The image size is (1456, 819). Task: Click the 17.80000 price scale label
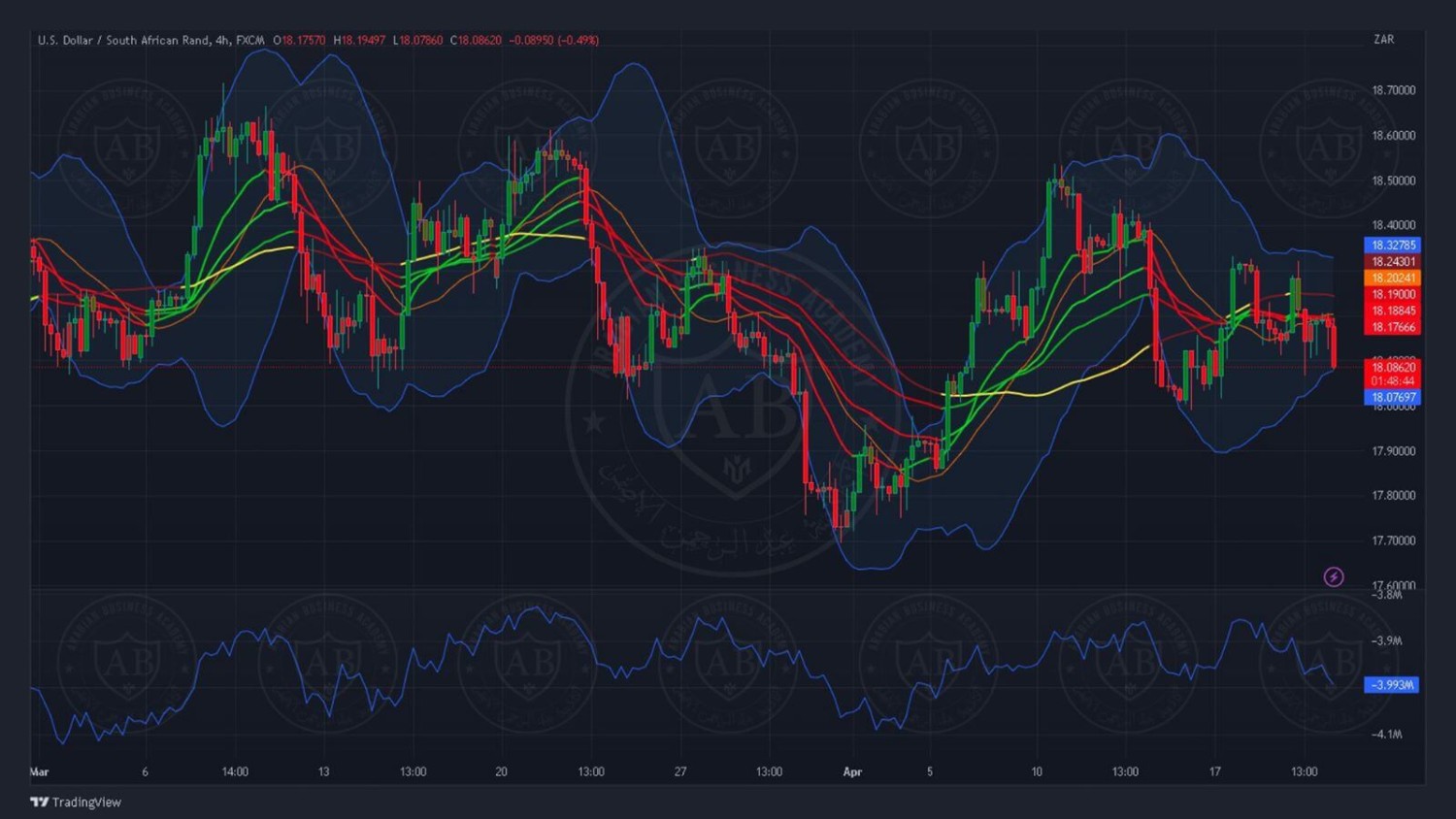click(1393, 496)
